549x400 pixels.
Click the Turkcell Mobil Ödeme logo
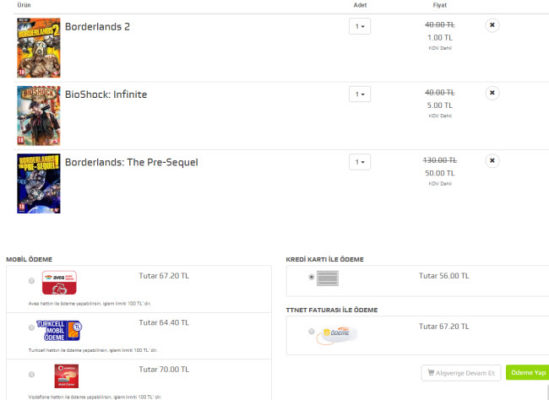pos(59,330)
